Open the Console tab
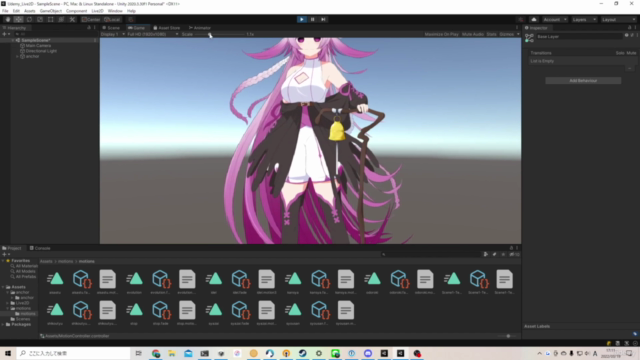Image resolution: width=640 pixels, height=360 pixels. (40, 248)
